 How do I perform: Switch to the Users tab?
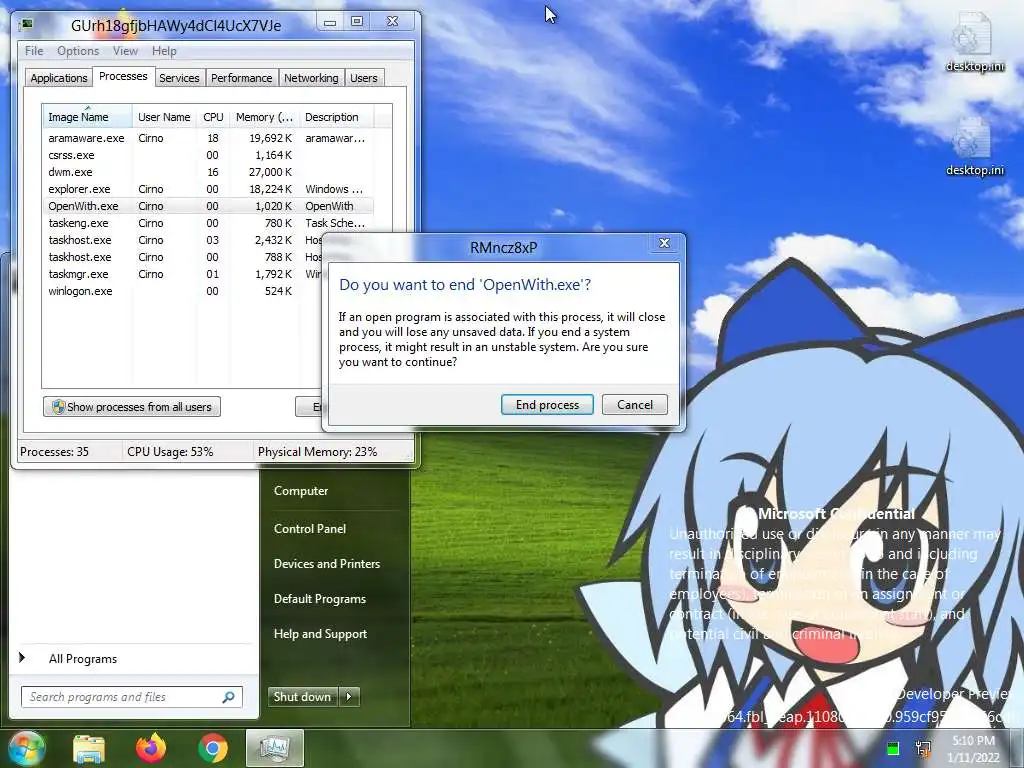[363, 78]
